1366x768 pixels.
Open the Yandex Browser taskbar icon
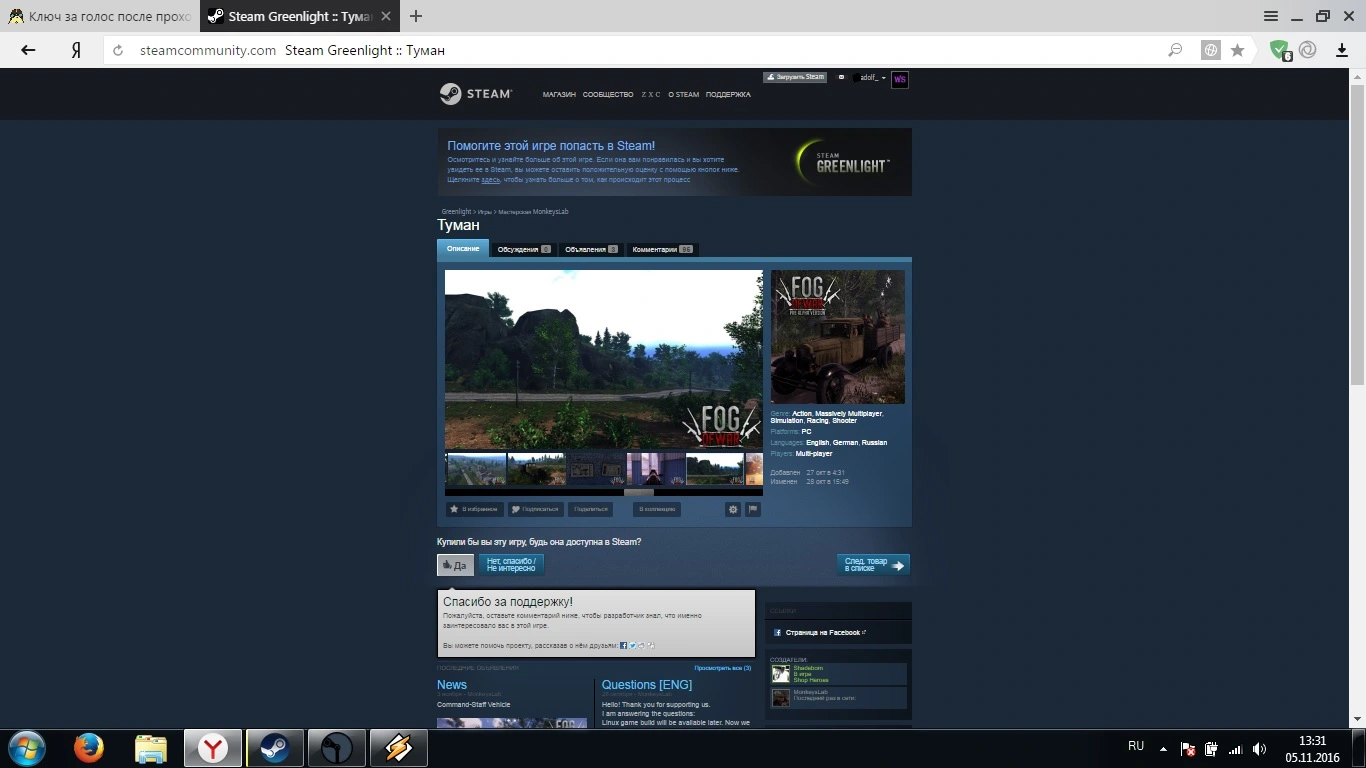tap(212, 748)
